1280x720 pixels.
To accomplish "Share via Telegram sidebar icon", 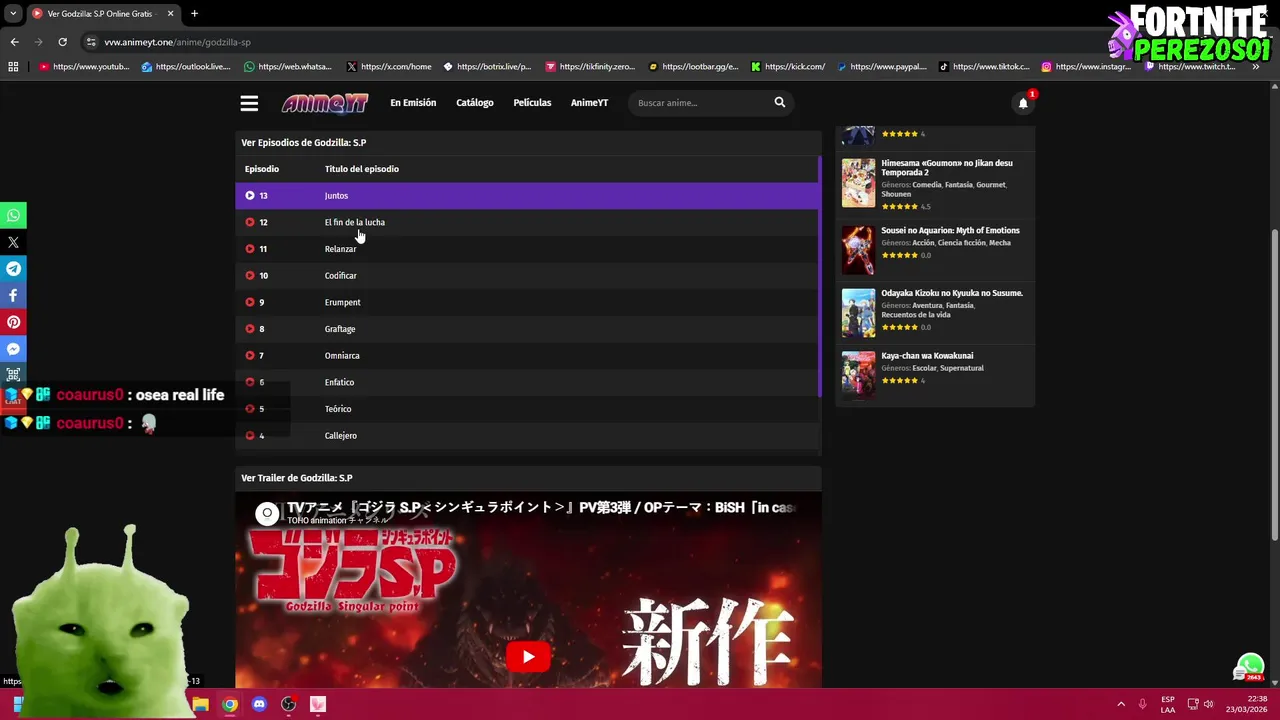I will pos(13,269).
